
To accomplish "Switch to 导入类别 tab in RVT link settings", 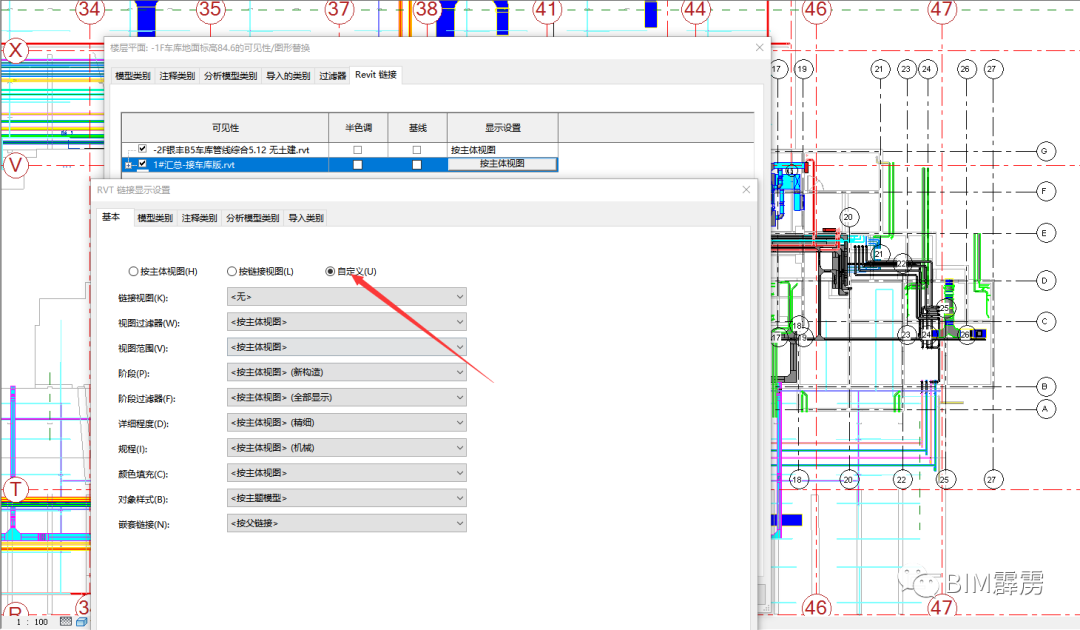I will click(306, 218).
